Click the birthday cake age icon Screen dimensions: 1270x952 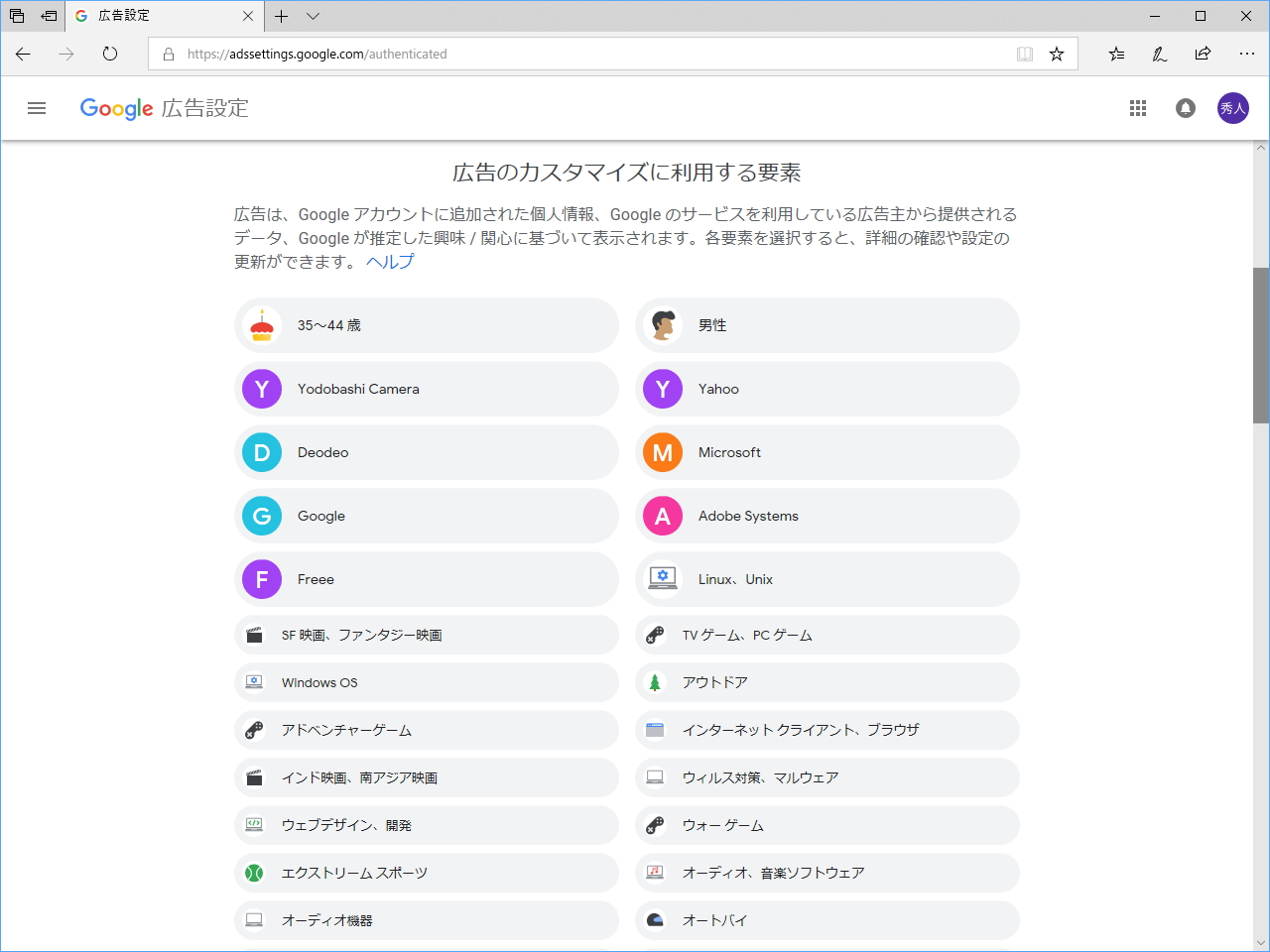click(x=262, y=325)
